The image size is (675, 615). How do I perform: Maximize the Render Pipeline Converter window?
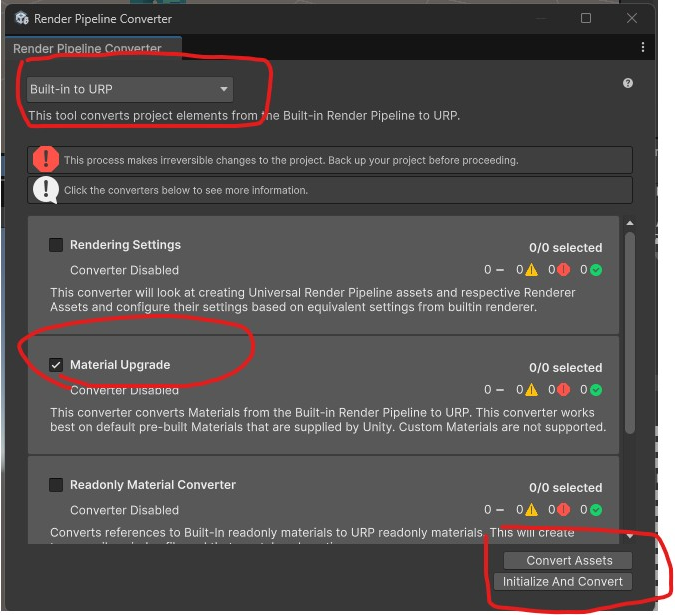click(586, 18)
